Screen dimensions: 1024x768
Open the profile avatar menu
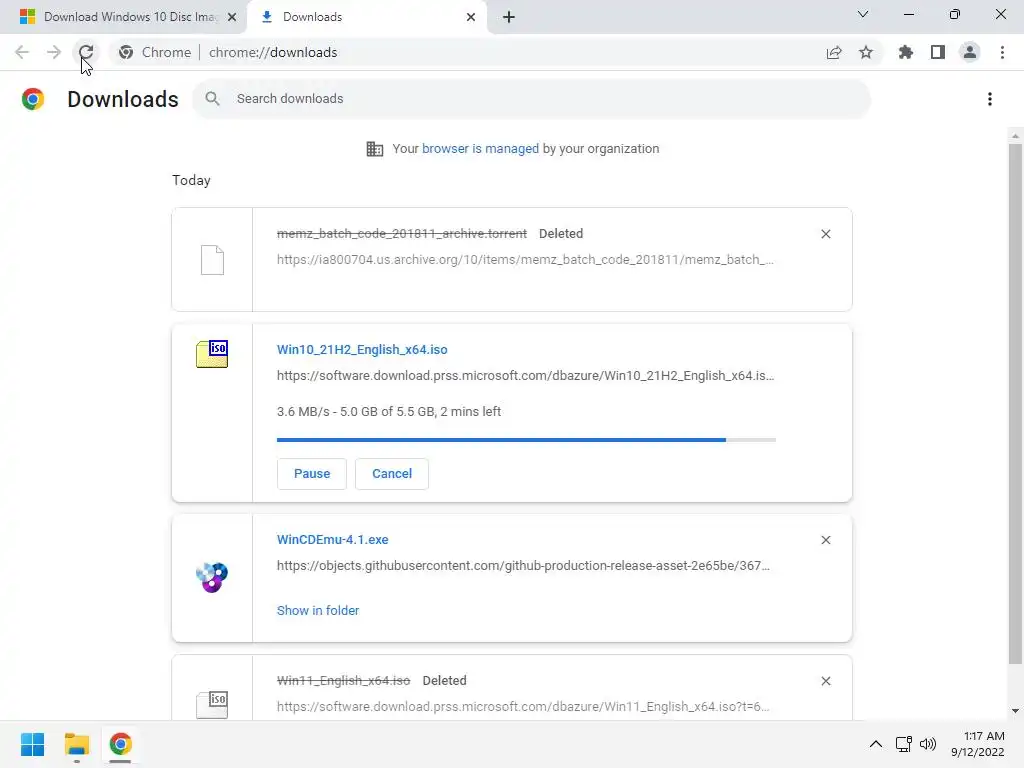point(970,52)
